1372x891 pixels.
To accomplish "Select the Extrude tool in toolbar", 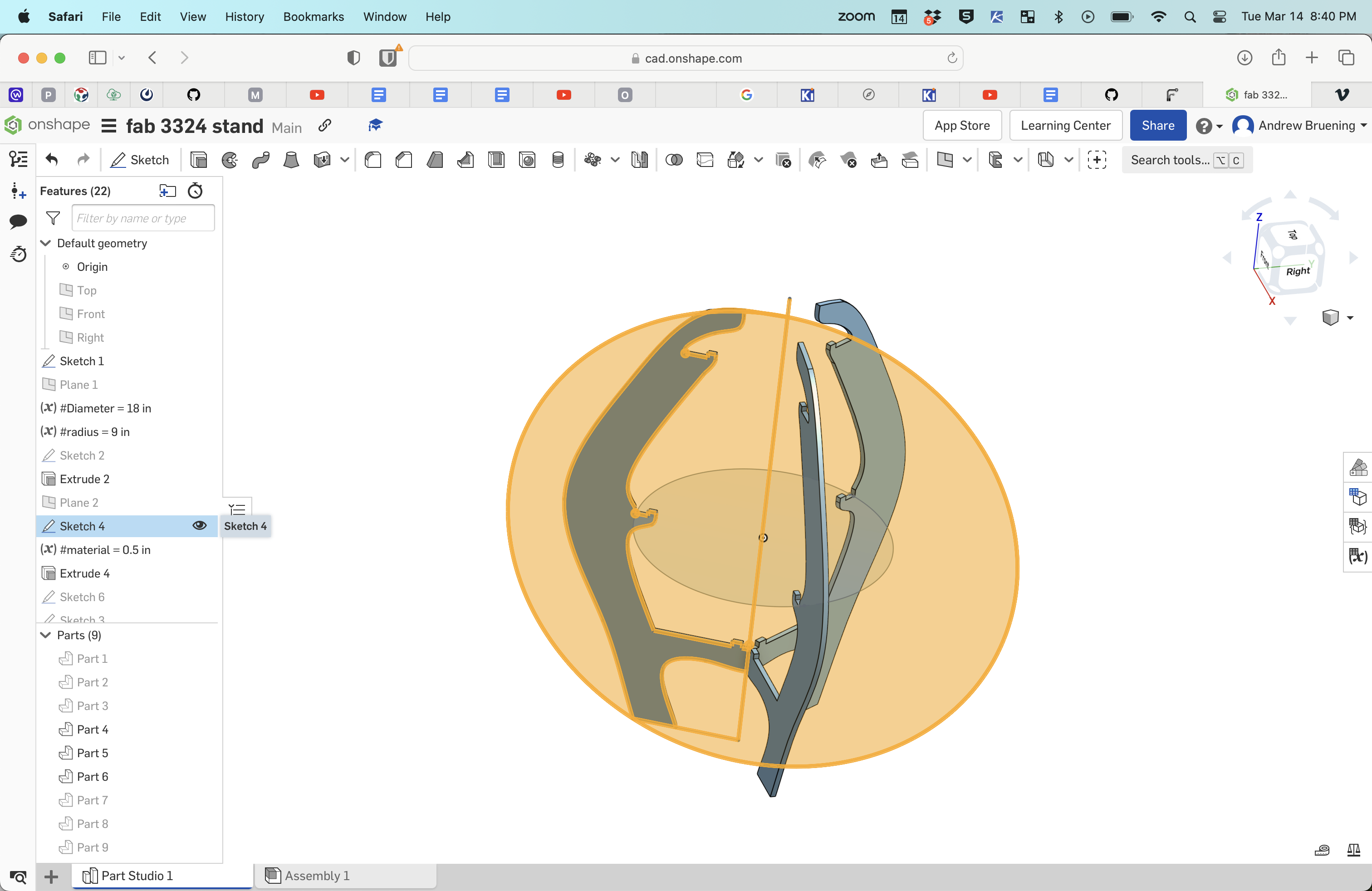I will (198, 160).
